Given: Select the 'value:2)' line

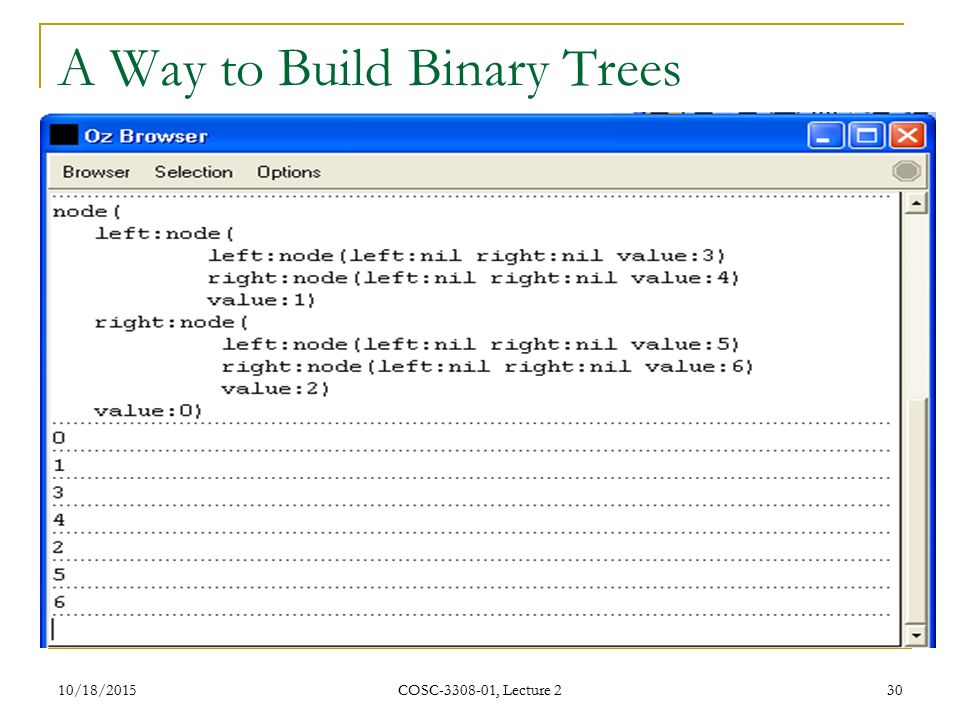Looking at the screenshot, I should (x=276, y=389).
